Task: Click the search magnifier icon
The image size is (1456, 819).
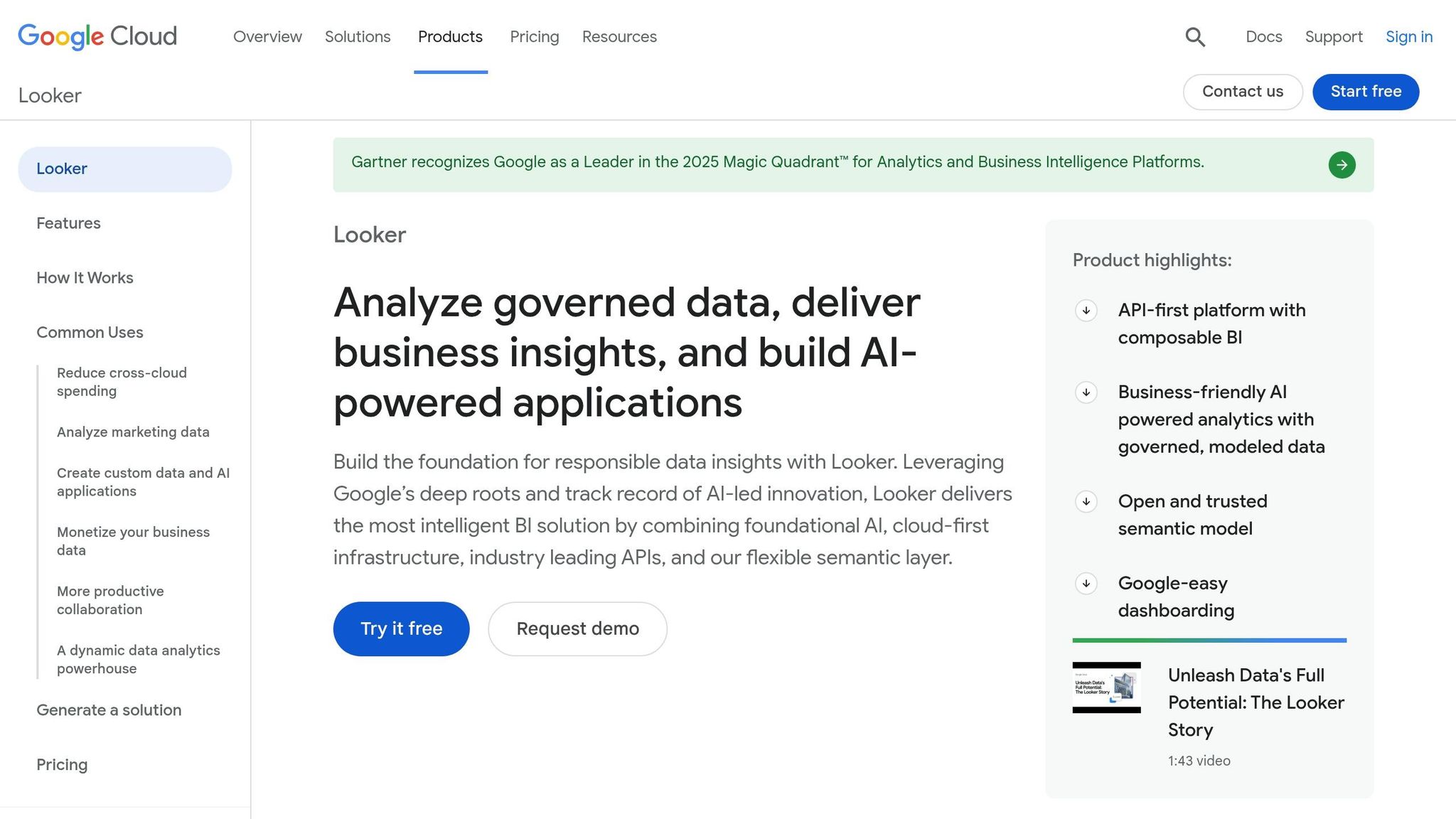Action: point(1195,37)
